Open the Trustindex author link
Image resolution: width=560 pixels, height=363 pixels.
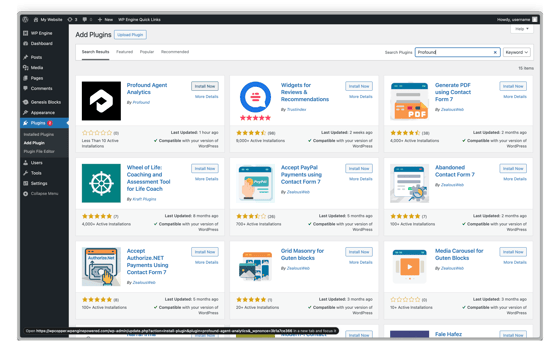pyautogui.click(x=296, y=110)
